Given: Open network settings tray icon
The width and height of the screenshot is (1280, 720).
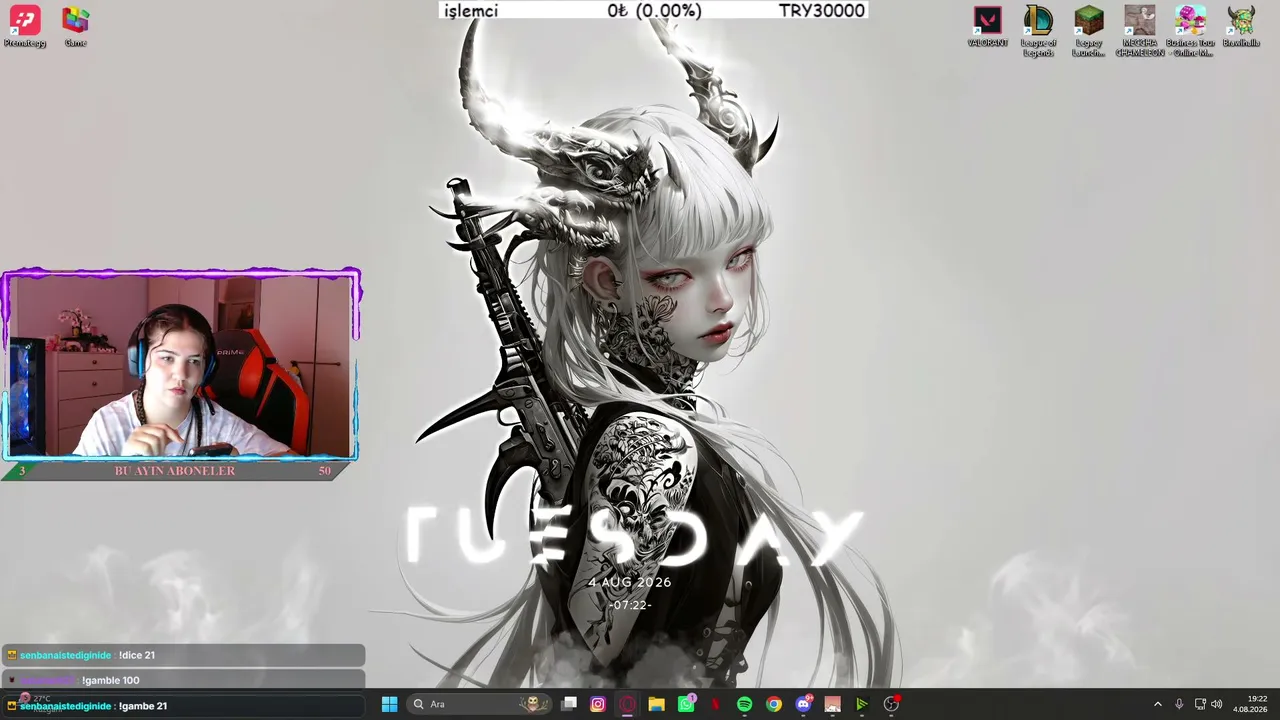Looking at the screenshot, I should pyautogui.click(x=1200, y=704).
